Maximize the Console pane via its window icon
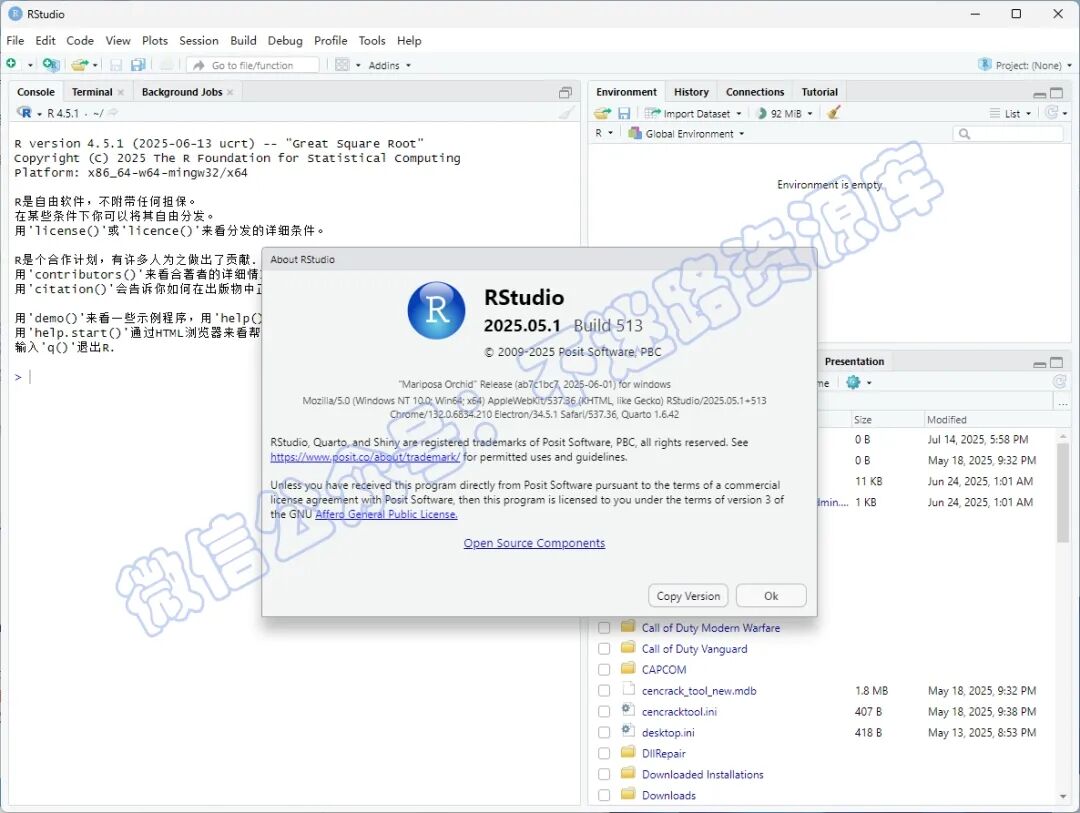This screenshot has width=1080, height=813. click(x=565, y=92)
